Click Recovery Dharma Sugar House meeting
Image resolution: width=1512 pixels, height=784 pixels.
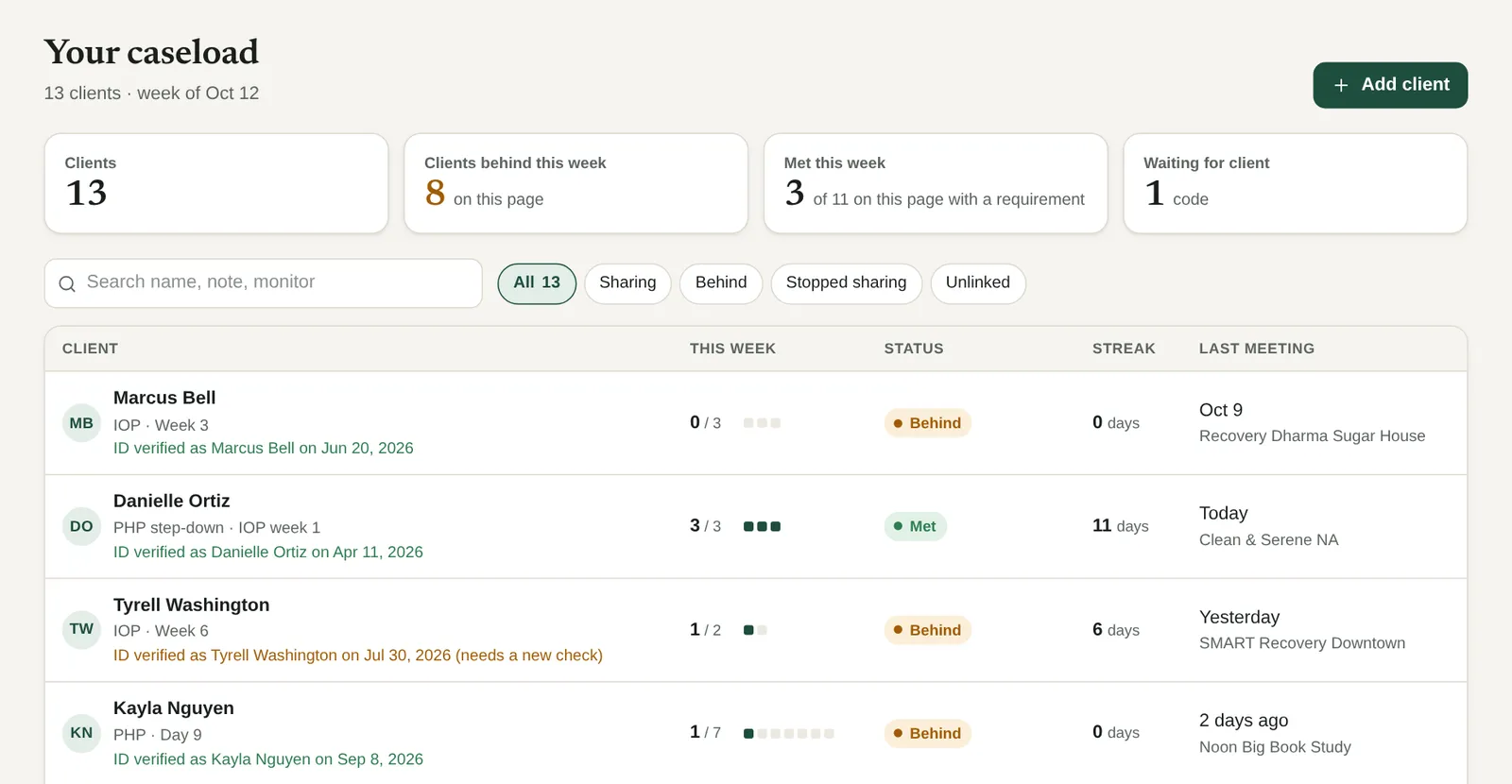pos(1312,435)
